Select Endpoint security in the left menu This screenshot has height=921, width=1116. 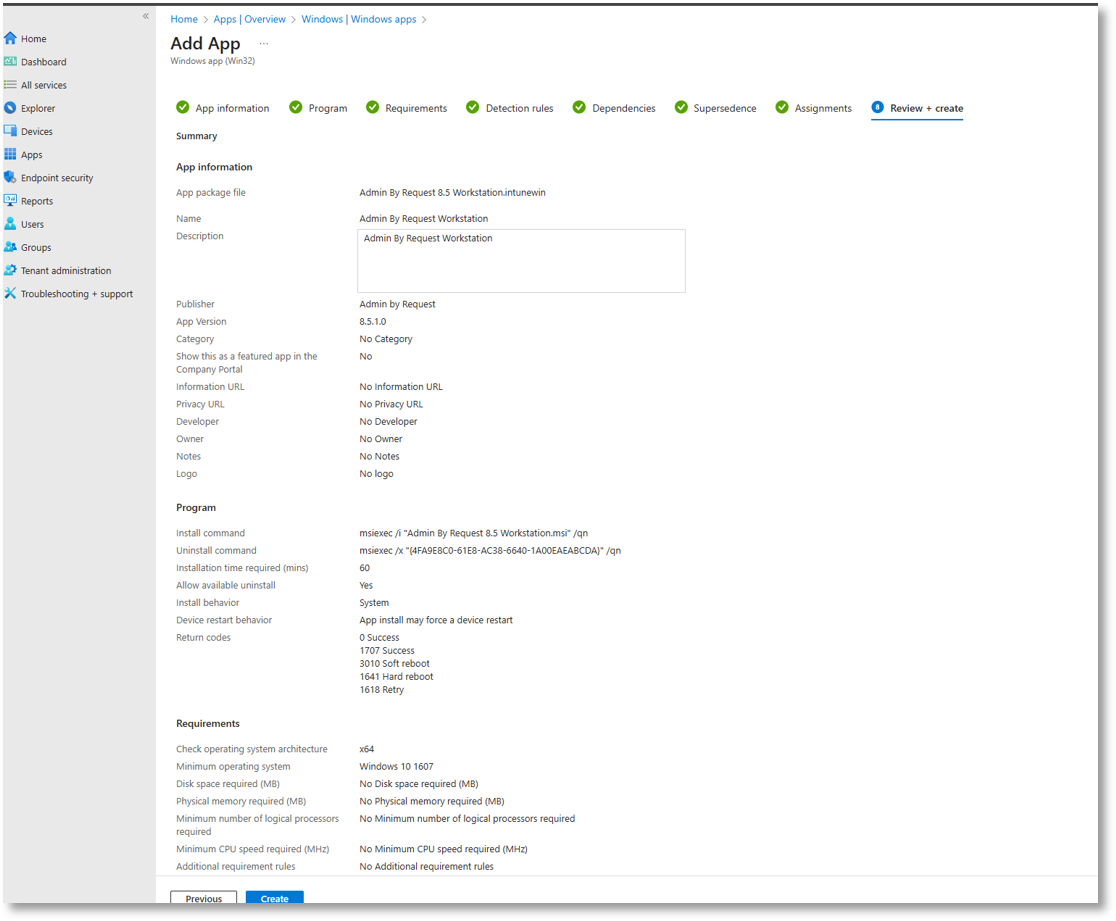tap(57, 178)
